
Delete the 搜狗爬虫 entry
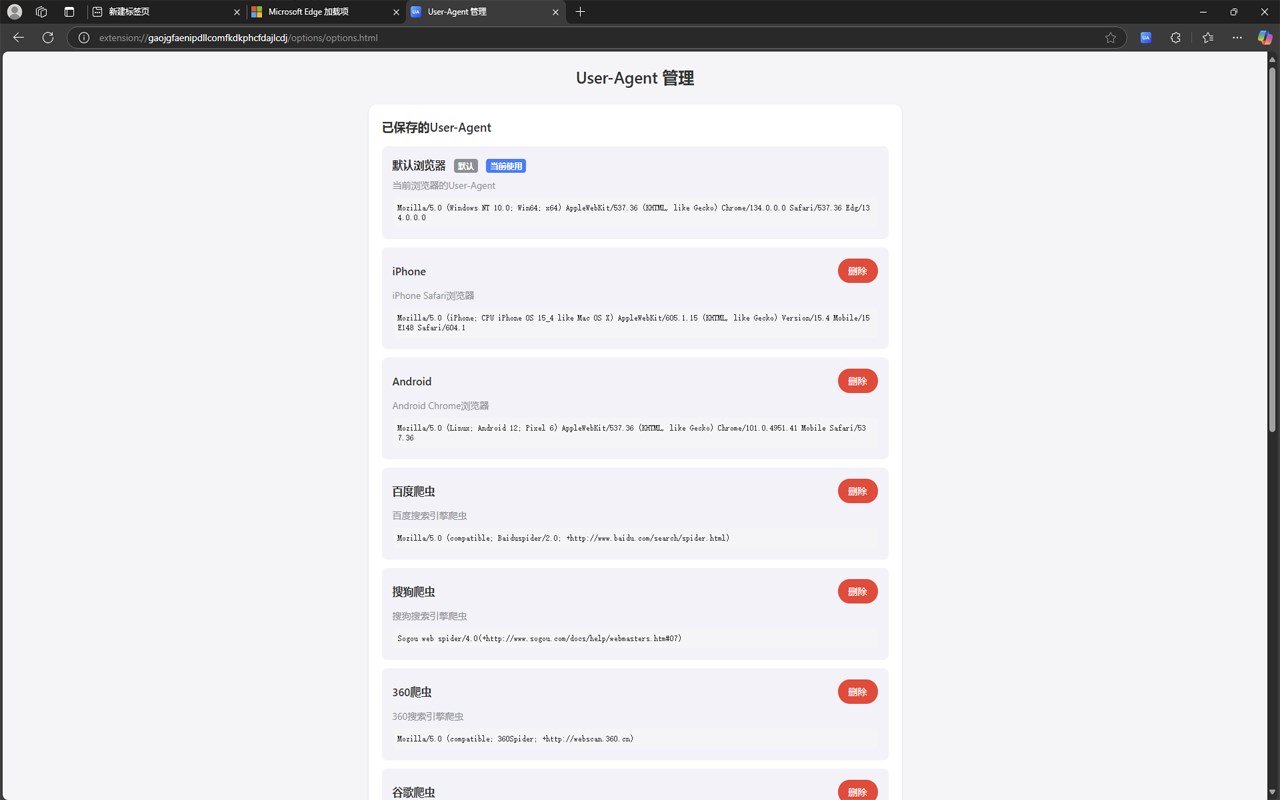pyautogui.click(x=857, y=591)
